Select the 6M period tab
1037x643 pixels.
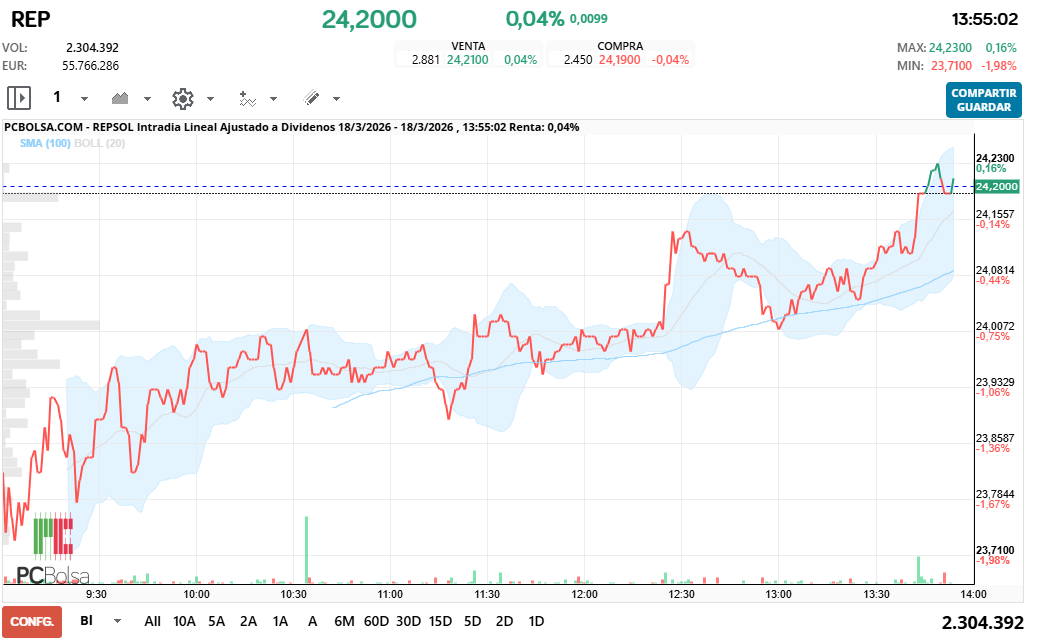[x=344, y=621]
